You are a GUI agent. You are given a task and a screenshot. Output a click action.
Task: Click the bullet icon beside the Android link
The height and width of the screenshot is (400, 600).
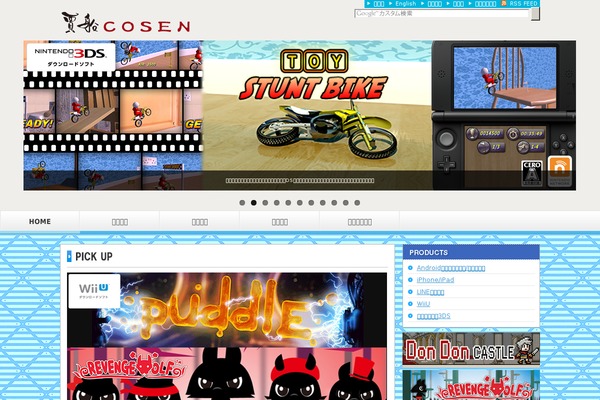point(410,268)
